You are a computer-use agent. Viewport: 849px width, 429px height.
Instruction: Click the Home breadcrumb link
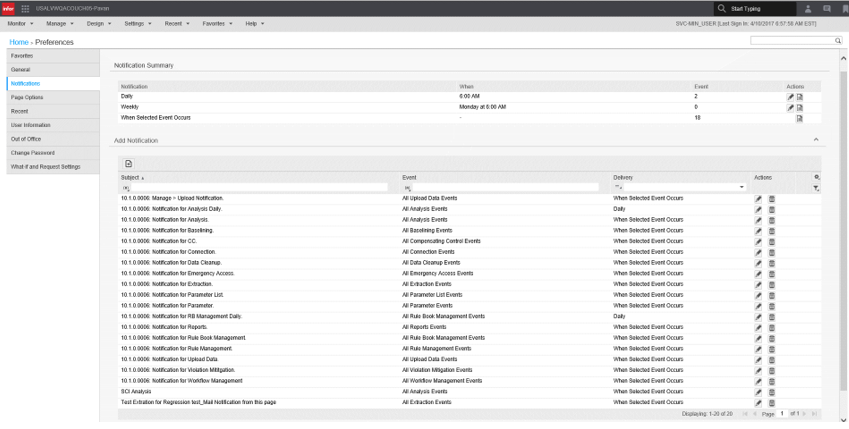point(18,42)
